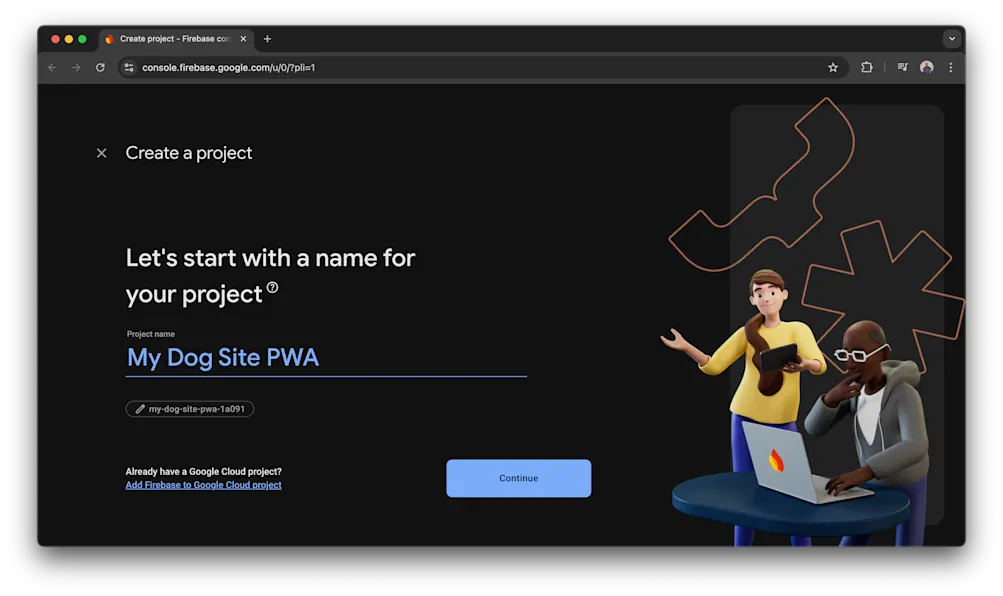The height and width of the screenshot is (596, 1003).
Task: Navigate back using the back arrow
Action: tap(51, 67)
